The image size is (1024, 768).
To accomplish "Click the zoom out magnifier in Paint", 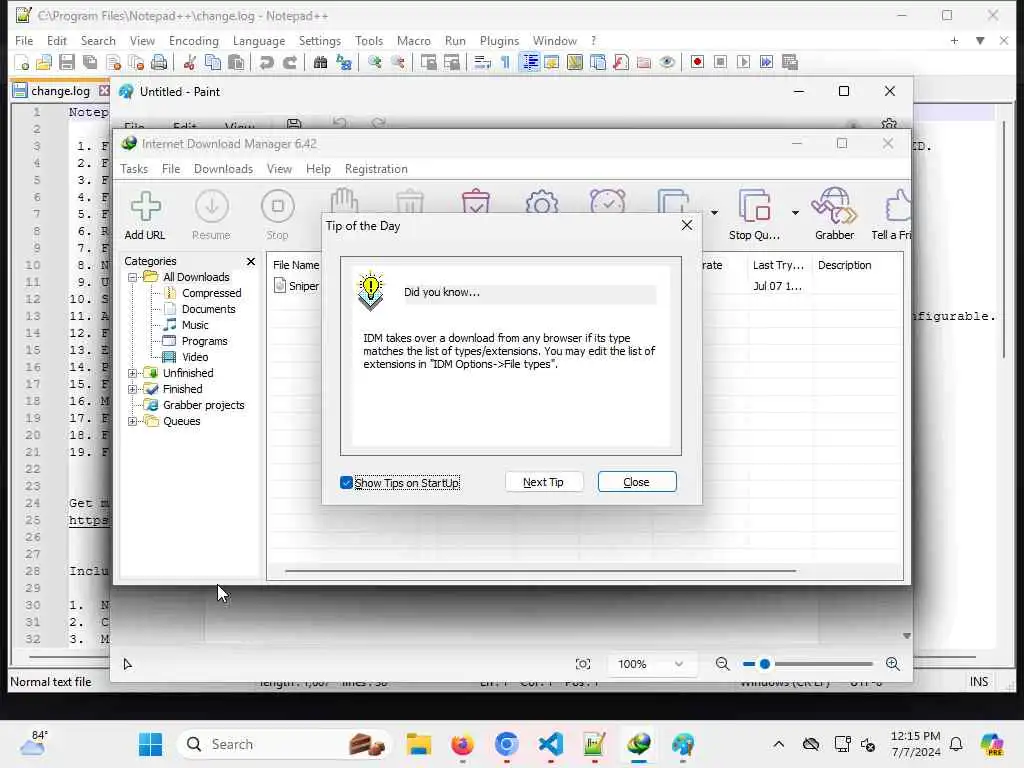I will point(722,664).
